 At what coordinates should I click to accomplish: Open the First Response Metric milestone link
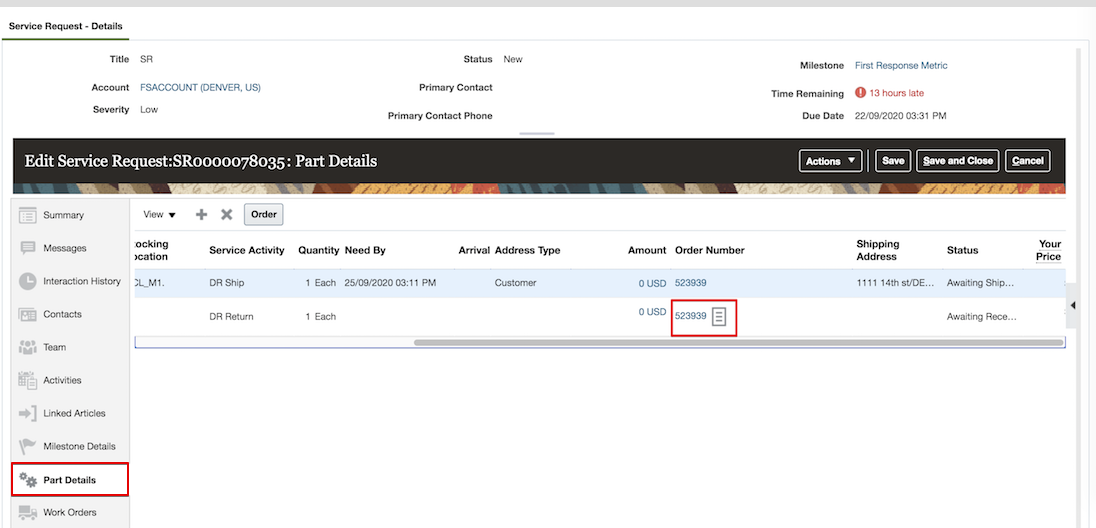tap(901, 66)
